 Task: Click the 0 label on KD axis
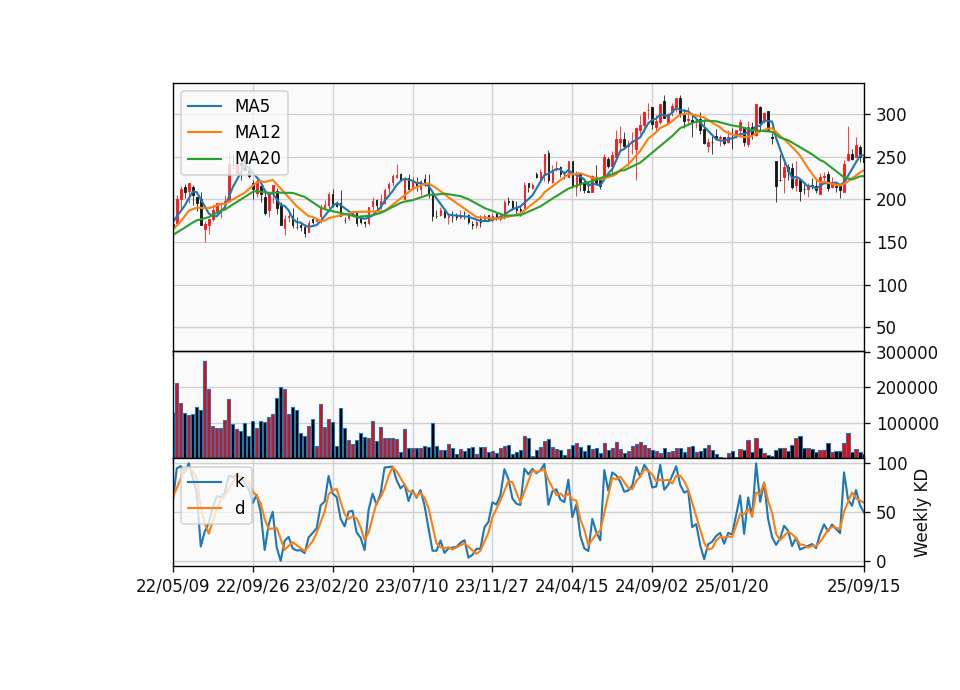pyautogui.click(x=881, y=561)
